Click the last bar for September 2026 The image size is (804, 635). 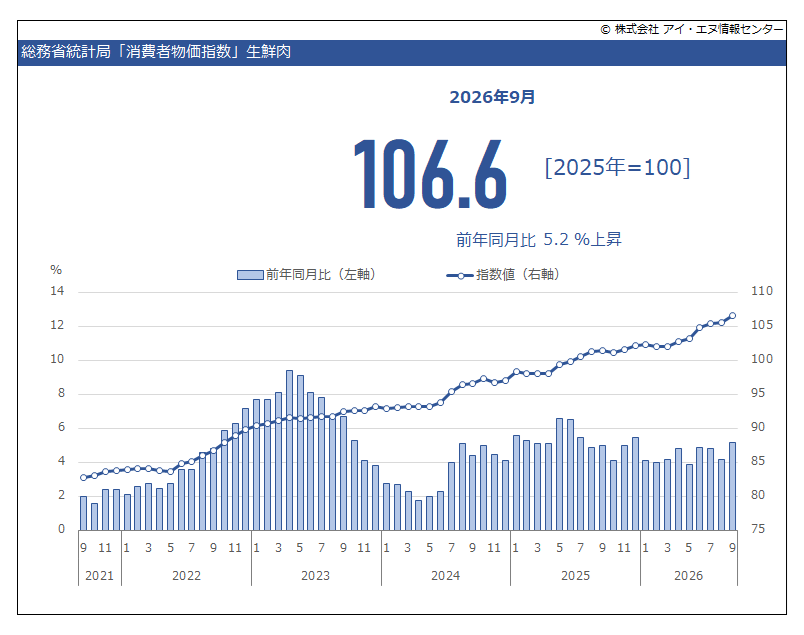pyautogui.click(x=732, y=486)
